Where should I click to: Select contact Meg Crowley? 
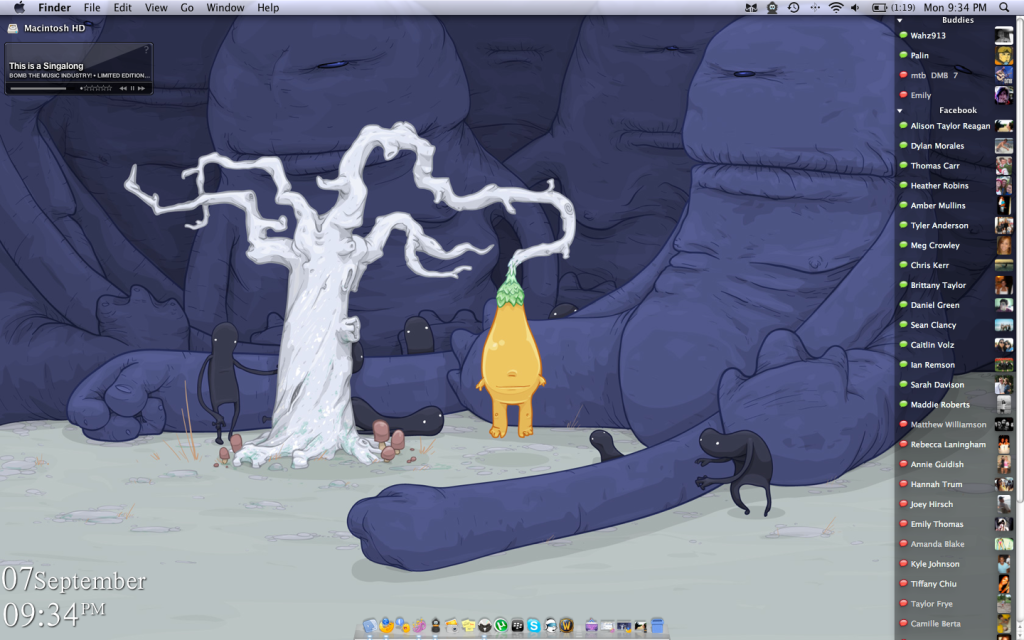tap(955, 246)
